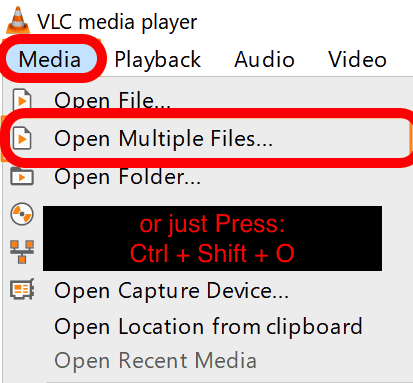Click the red "or just Press:" text
The height and width of the screenshot is (383, 413).
coord(212,224)
